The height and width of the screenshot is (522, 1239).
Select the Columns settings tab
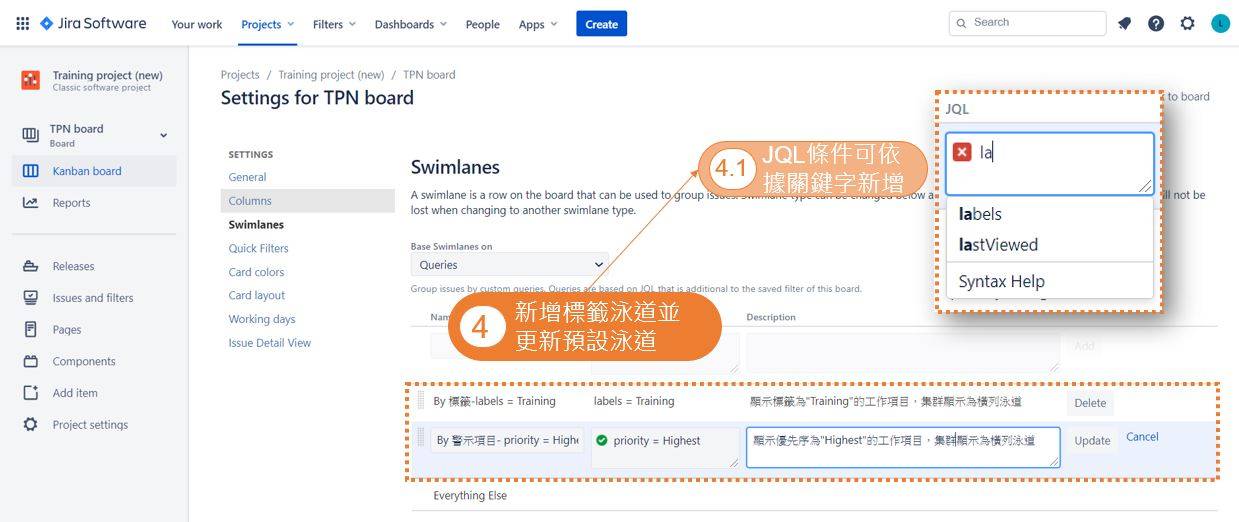[250, 201]
